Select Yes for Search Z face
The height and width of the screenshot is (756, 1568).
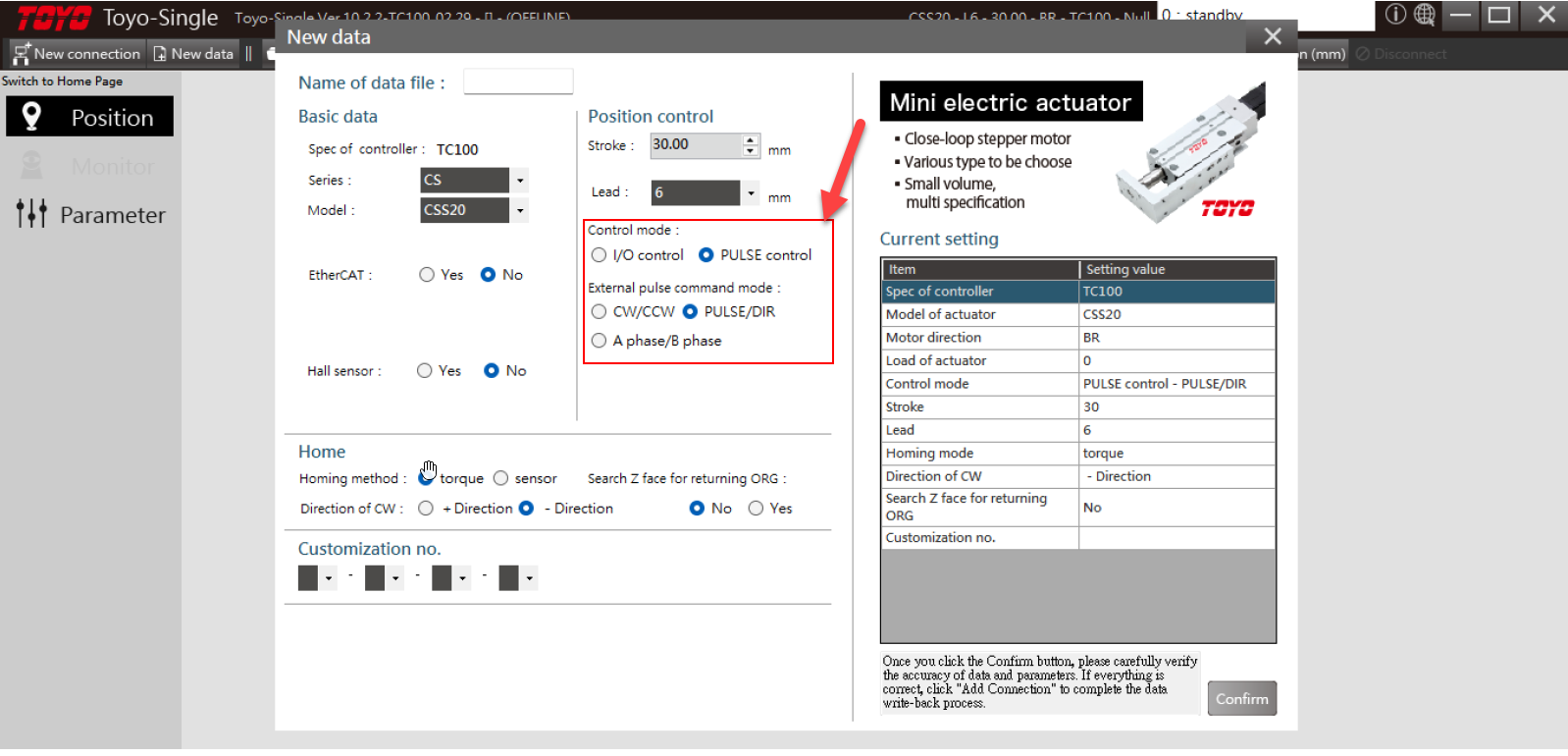click(x=757, y=509)
